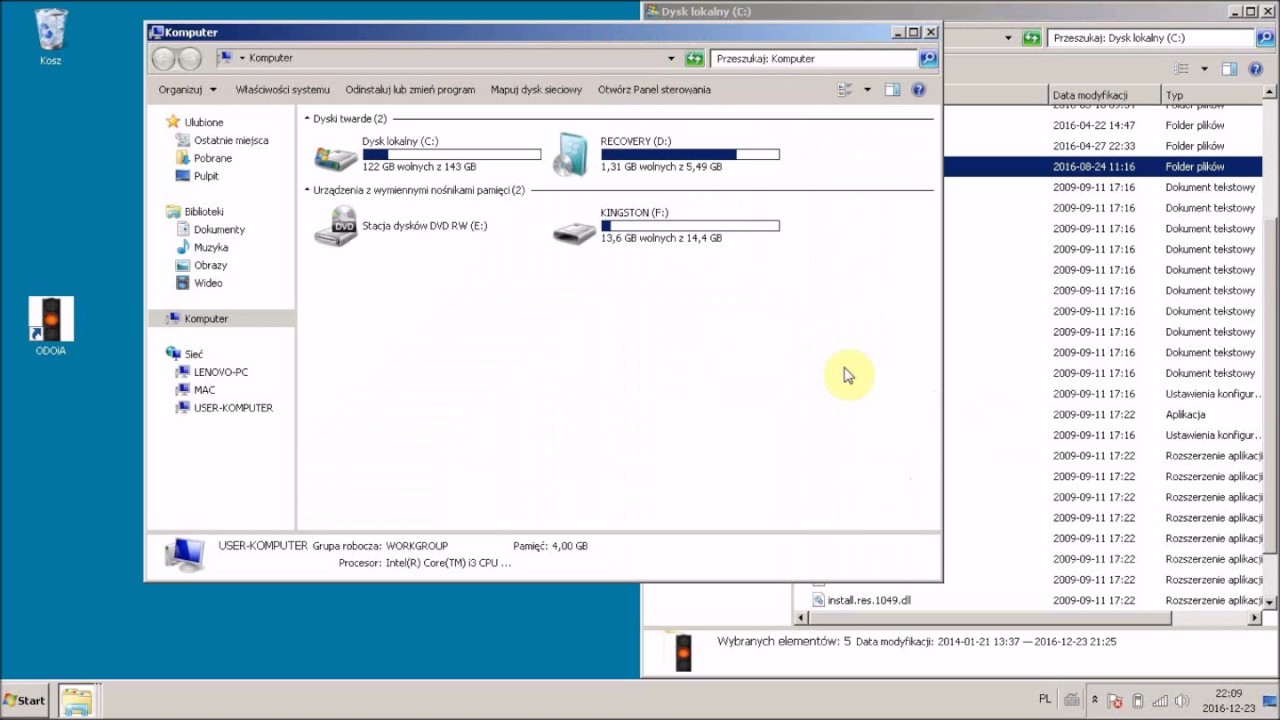
Task: Click the PL language indicator
Action: (1045, 700)
